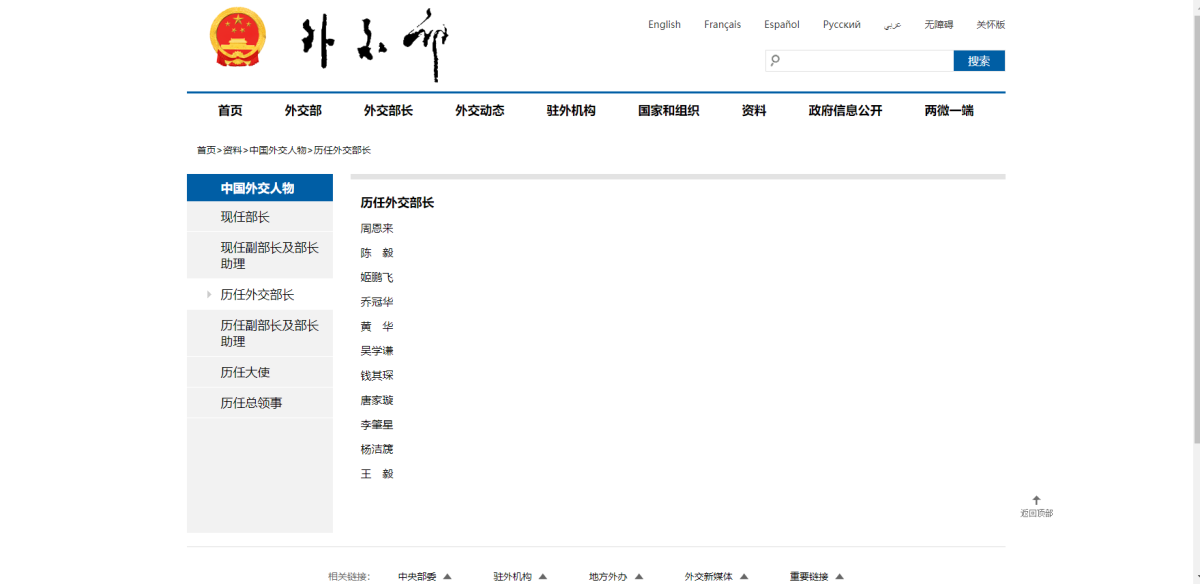Open the 外交动态 navigation menu item

[x=479, y=111]
